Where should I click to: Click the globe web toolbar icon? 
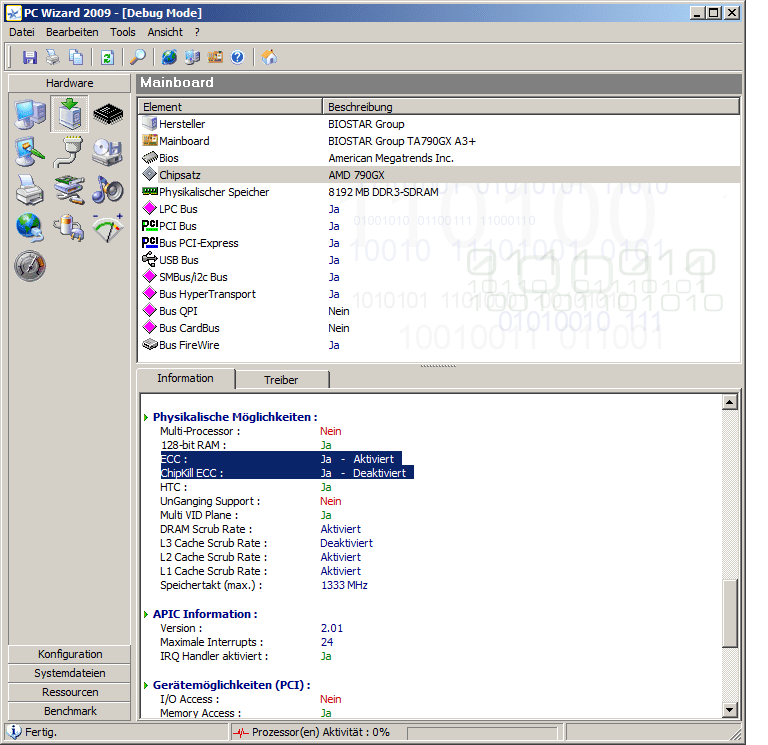[169, 57]
